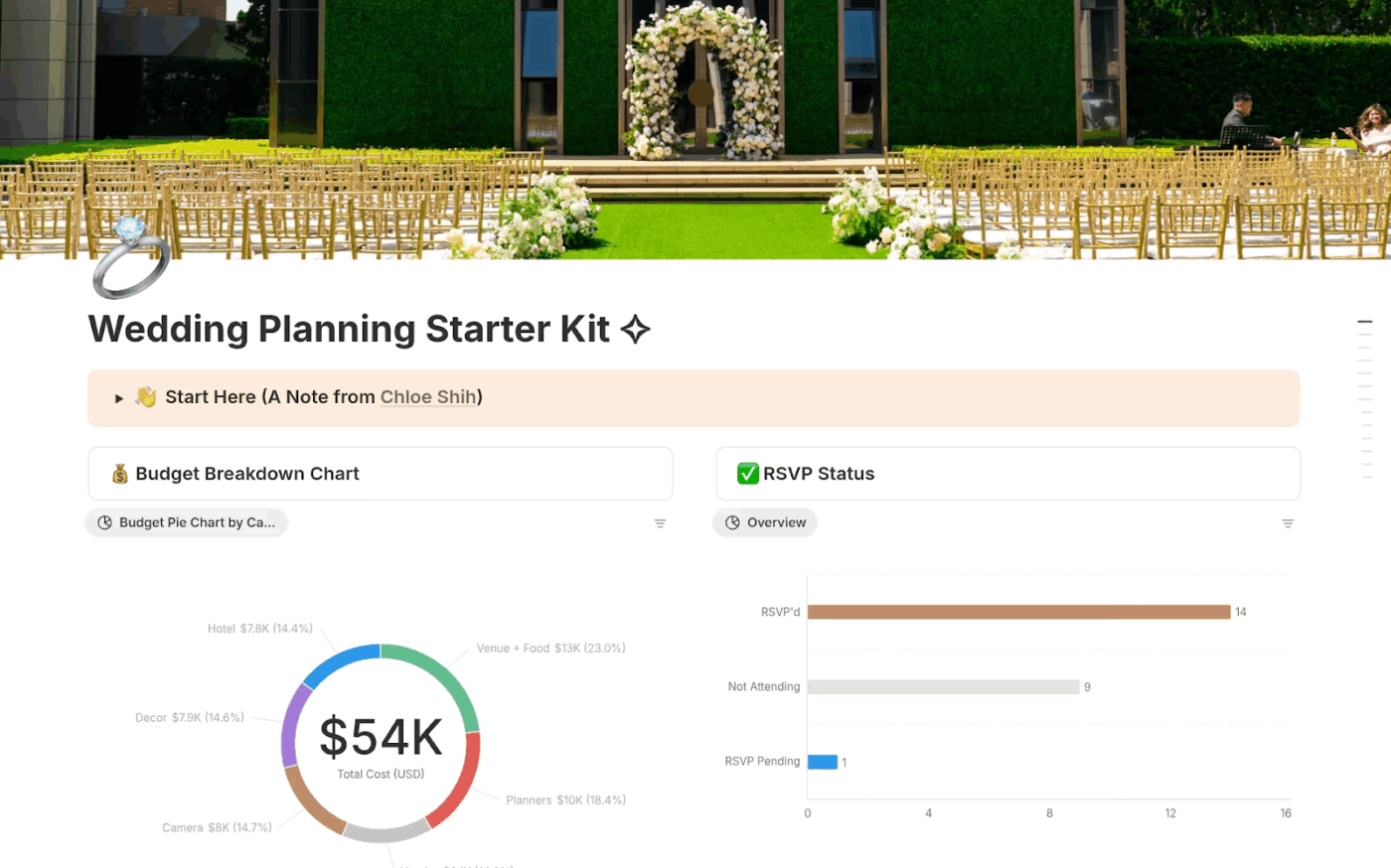
Task: Click the sparkle symbol after the page title
Action: (x=637, y=329)
